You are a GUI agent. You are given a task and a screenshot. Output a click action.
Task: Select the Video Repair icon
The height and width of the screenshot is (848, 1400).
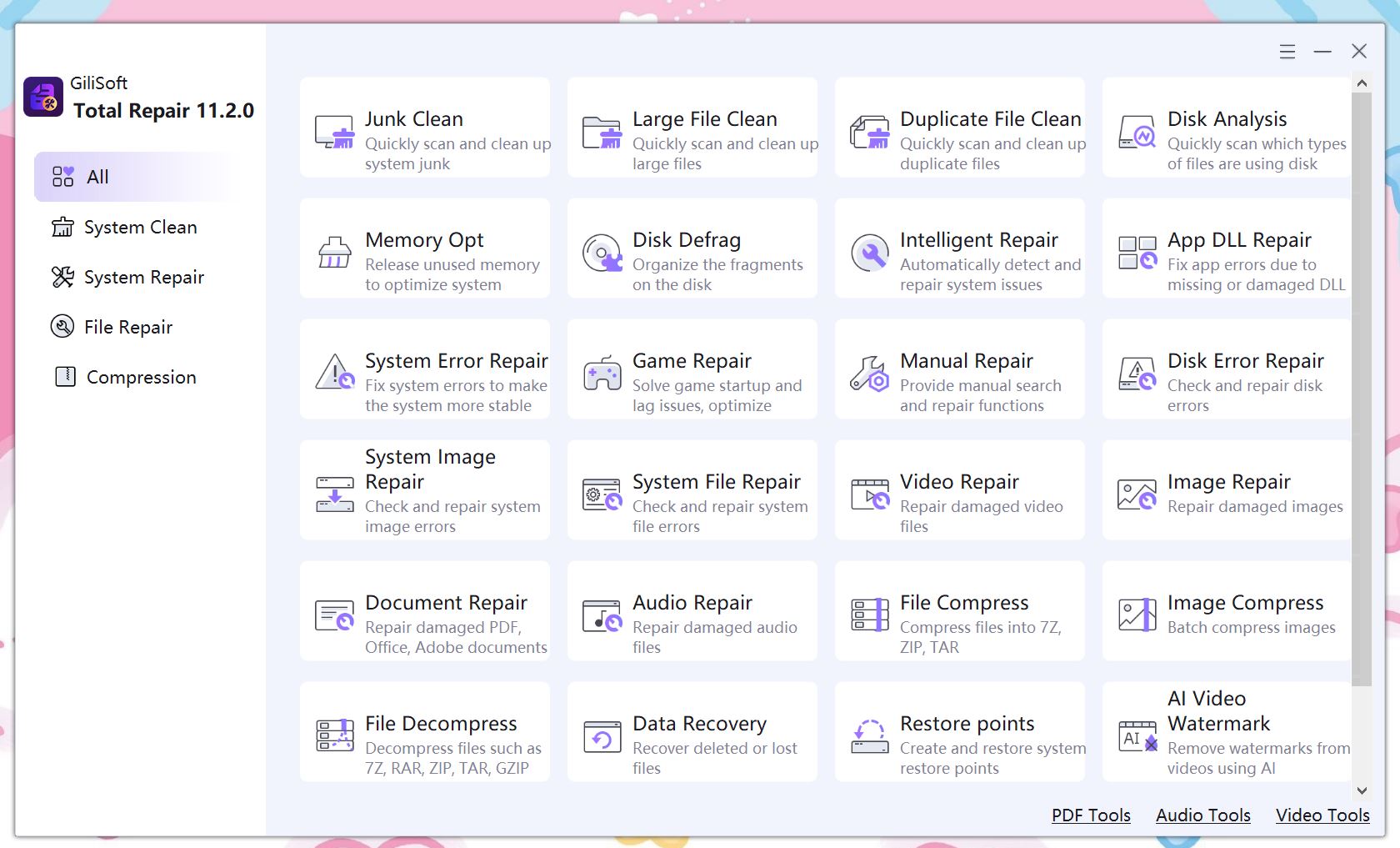coord(869,495)
